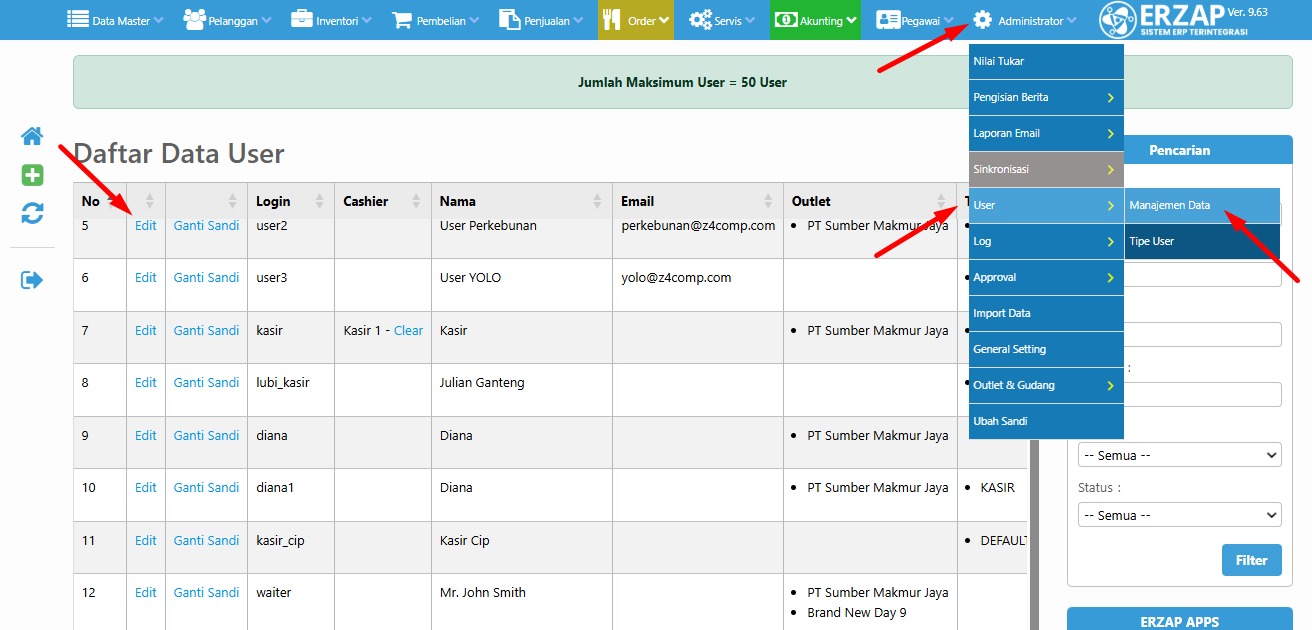Screen dimensions: 1312x630
Task: Click Ganti Sandi for user diana1
Action: point(206,488)
